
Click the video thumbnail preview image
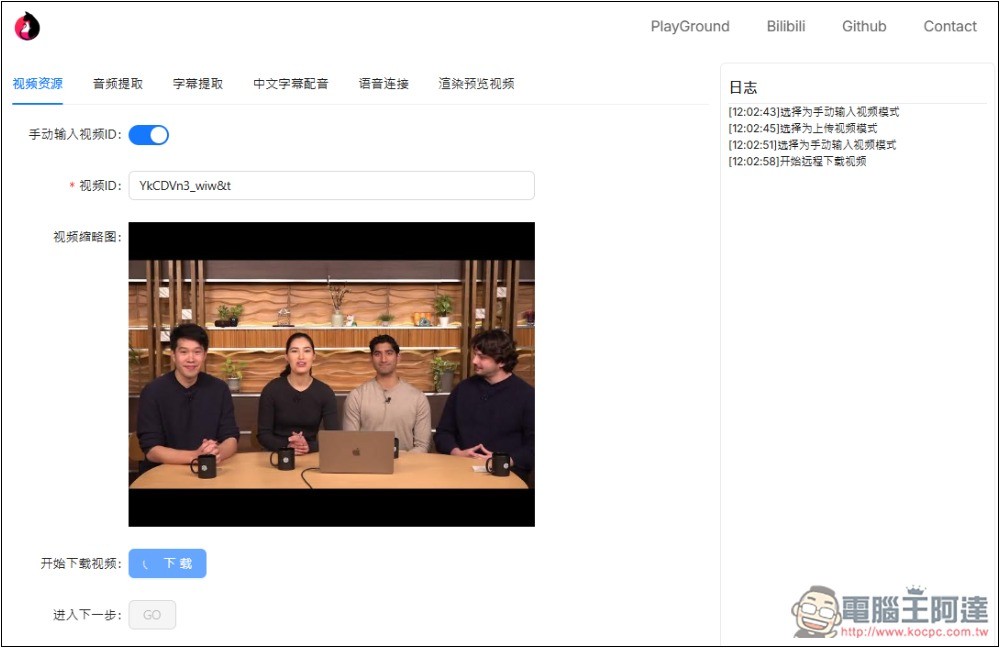[x=331, y=374]
